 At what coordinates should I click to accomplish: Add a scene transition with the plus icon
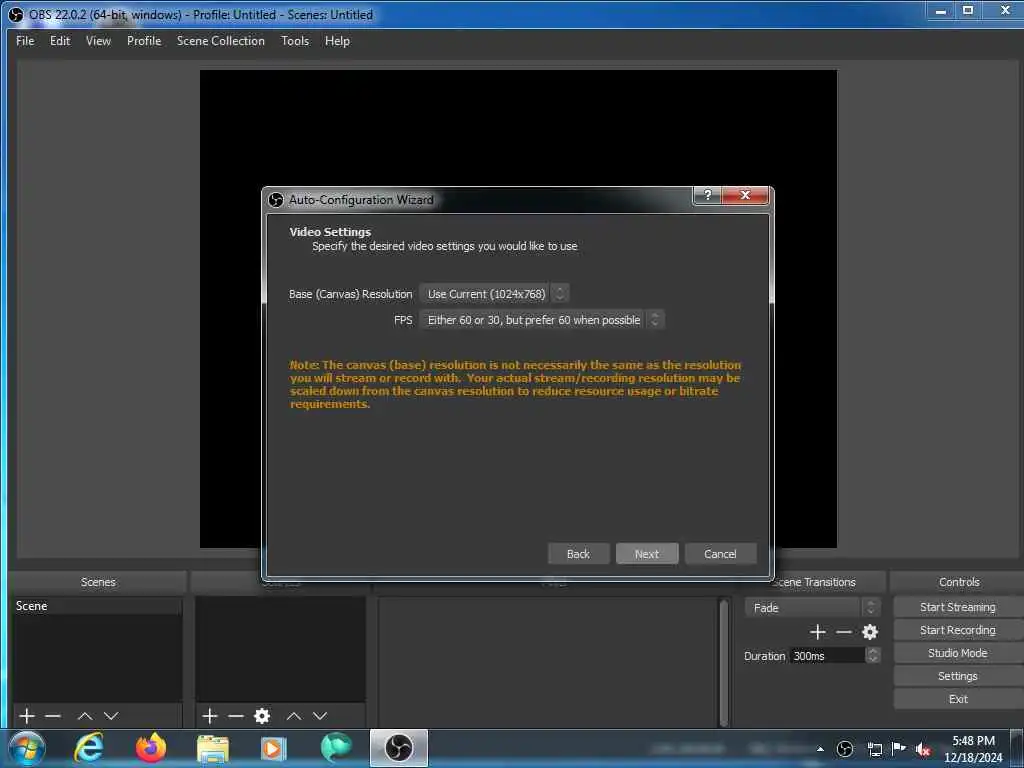(x=818, y=632)
